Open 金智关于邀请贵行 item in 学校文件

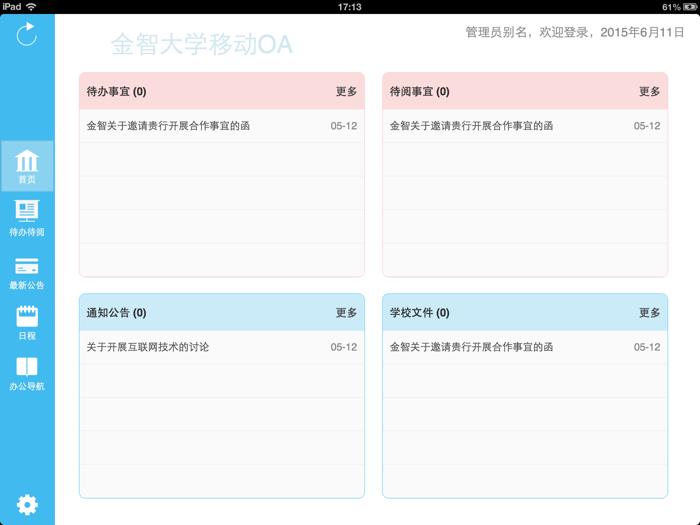[525, 347]
